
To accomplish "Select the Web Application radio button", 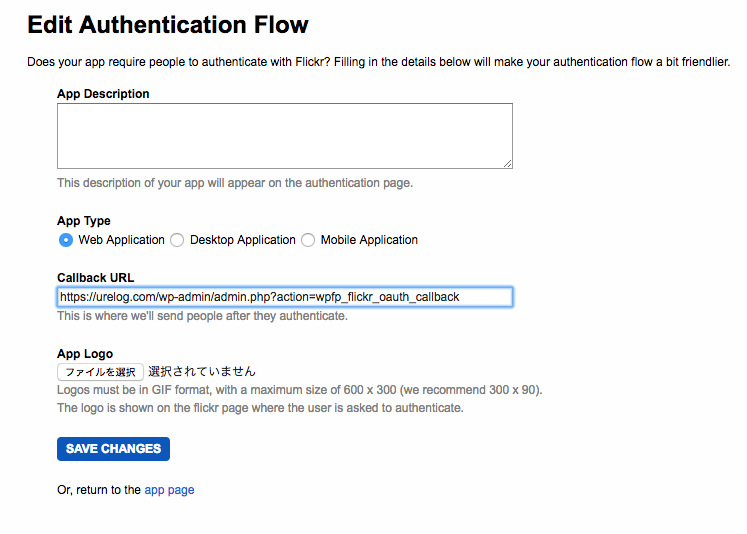I will pos(66,240).
